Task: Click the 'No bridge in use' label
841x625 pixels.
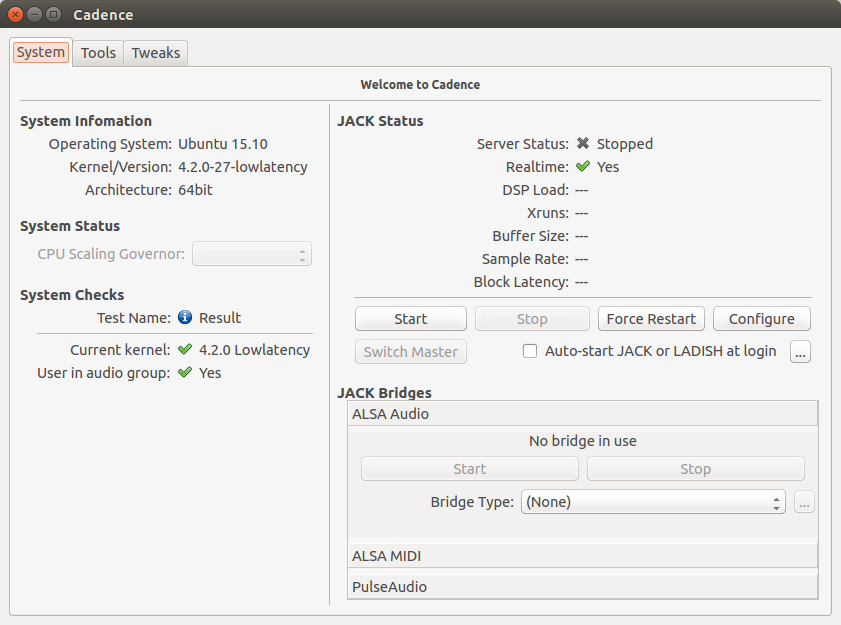Action: click(582, 441)
